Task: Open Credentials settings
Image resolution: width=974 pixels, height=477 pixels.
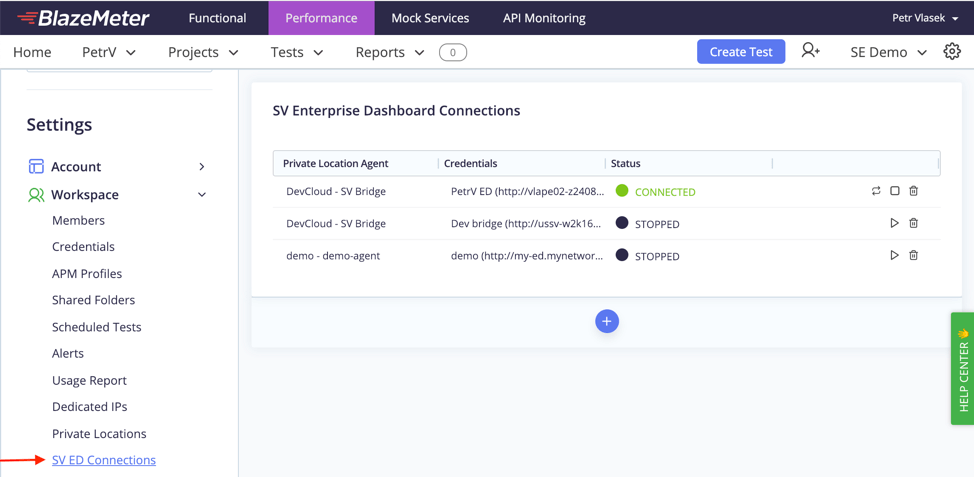Action: (83, 247)
